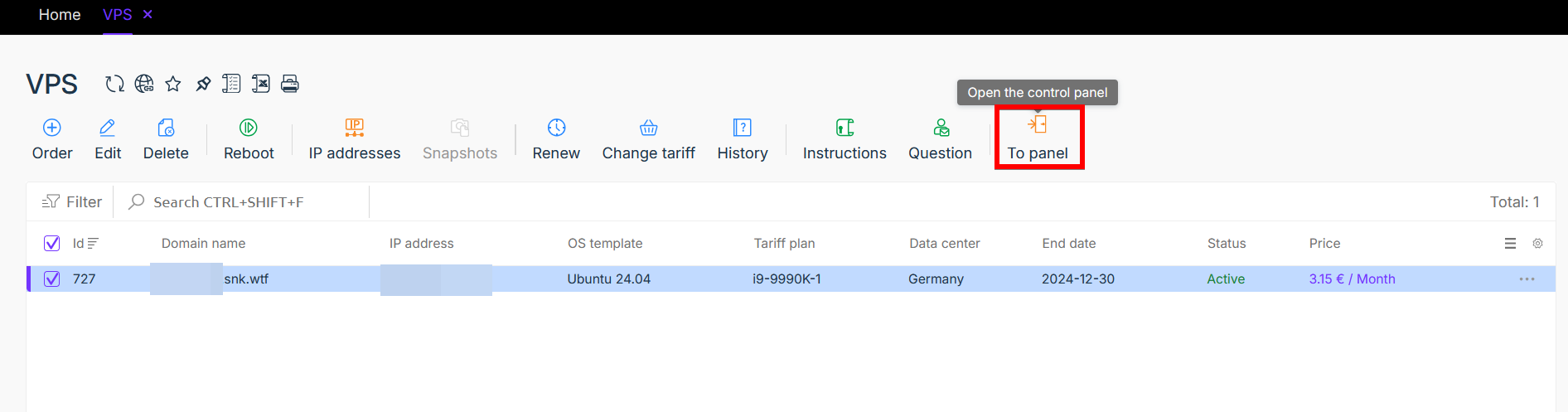The height and width of the screenshot is (412, 1568).
Task: Open the column list menu icon
Action: (x=1510, y=244)
